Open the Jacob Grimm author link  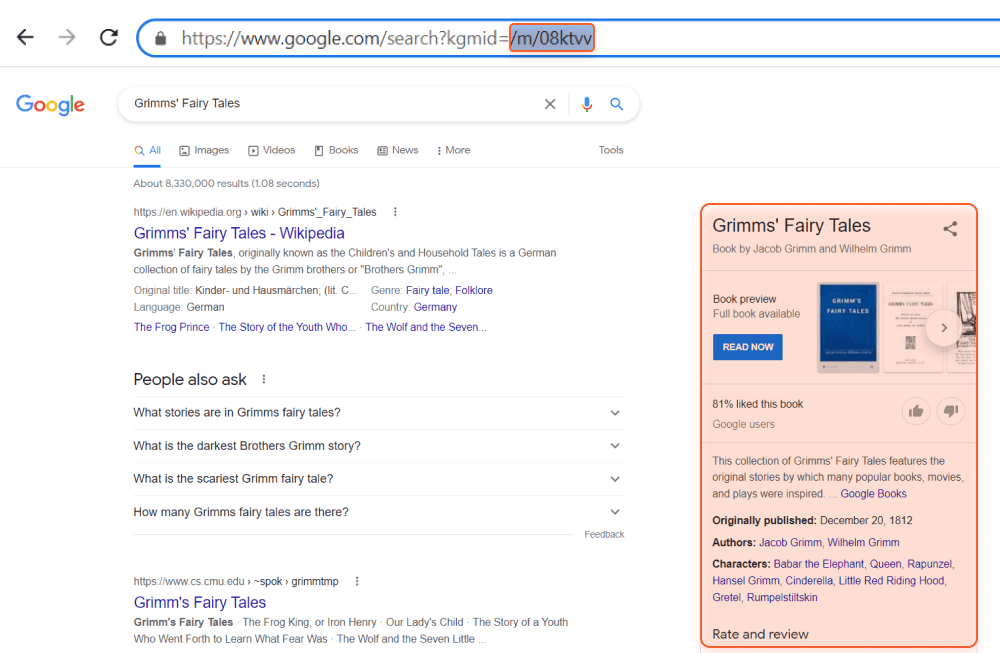click(790, 543)
